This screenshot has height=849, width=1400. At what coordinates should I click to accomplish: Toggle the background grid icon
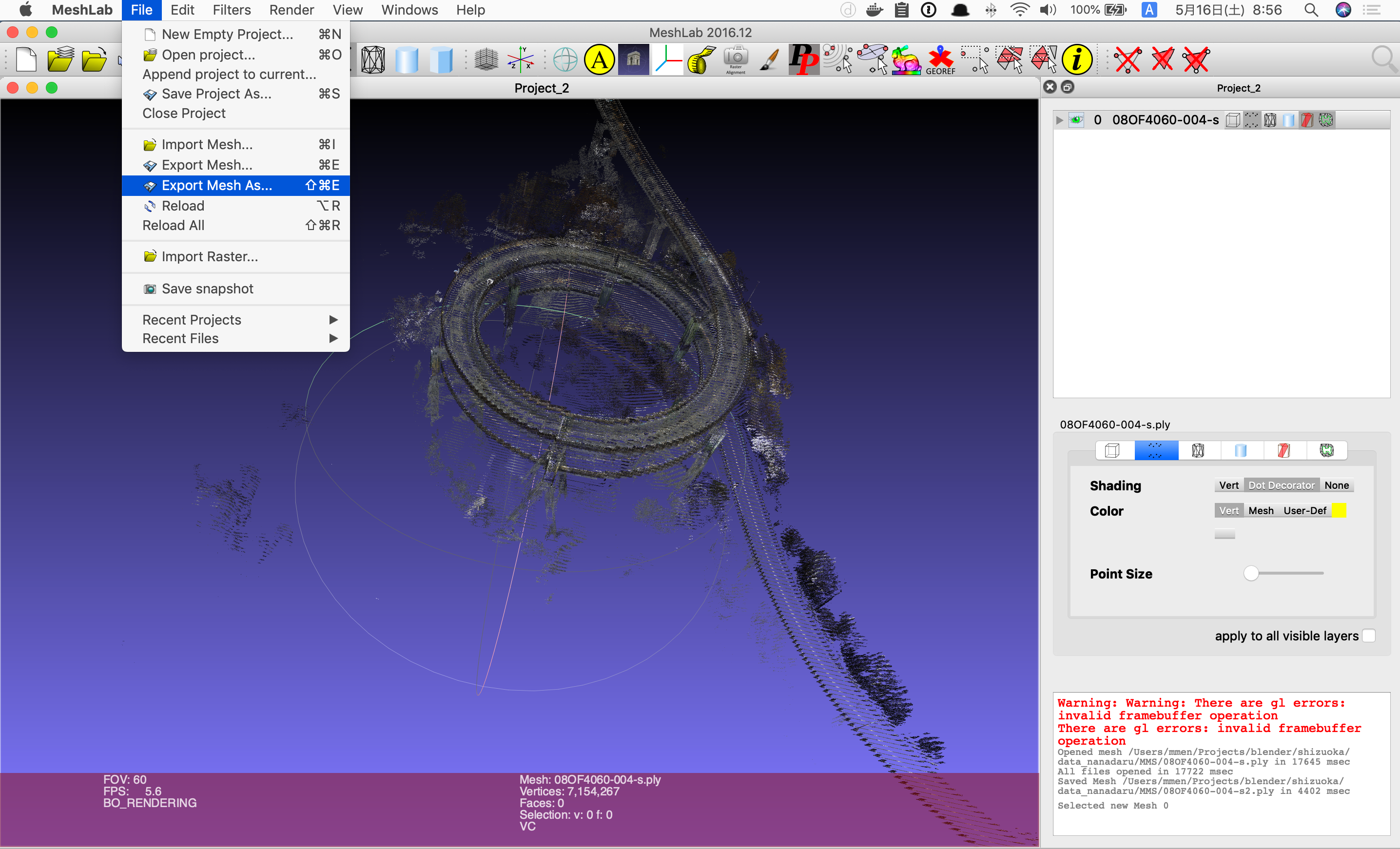click(x=486, y=59)
